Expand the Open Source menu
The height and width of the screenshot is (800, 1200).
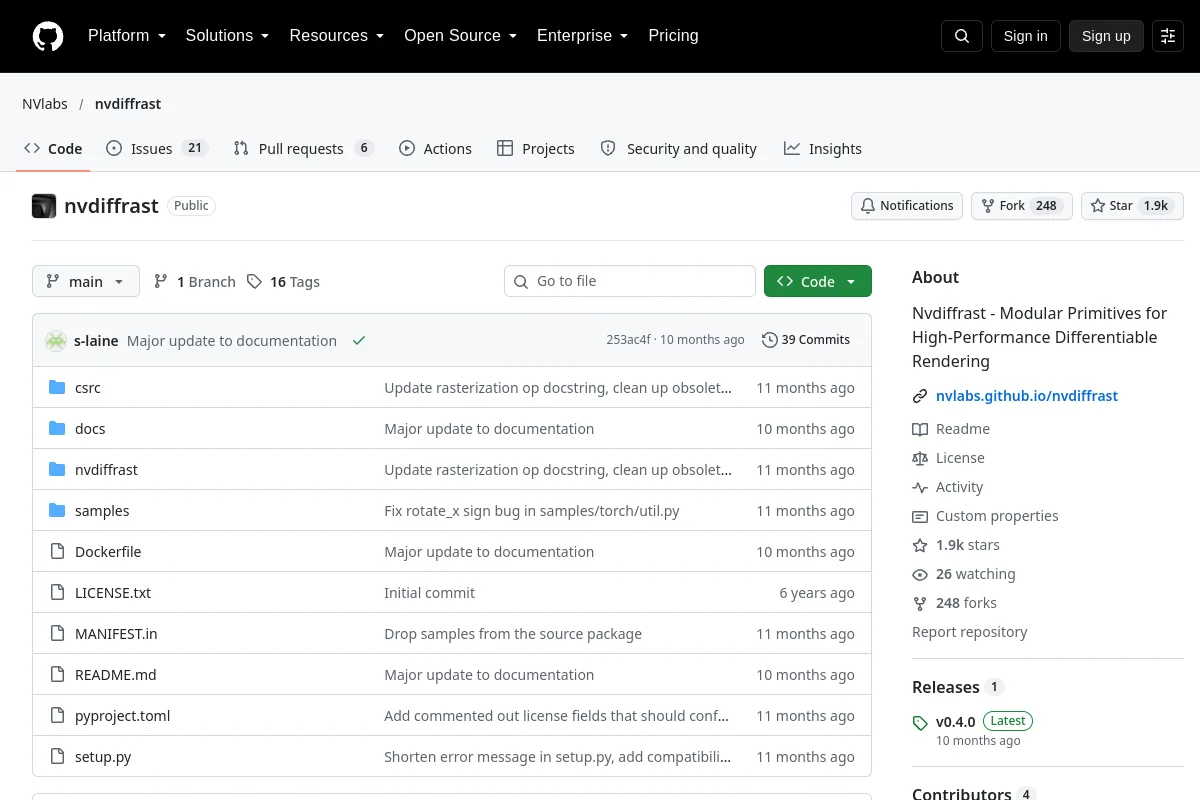(460, 36)
